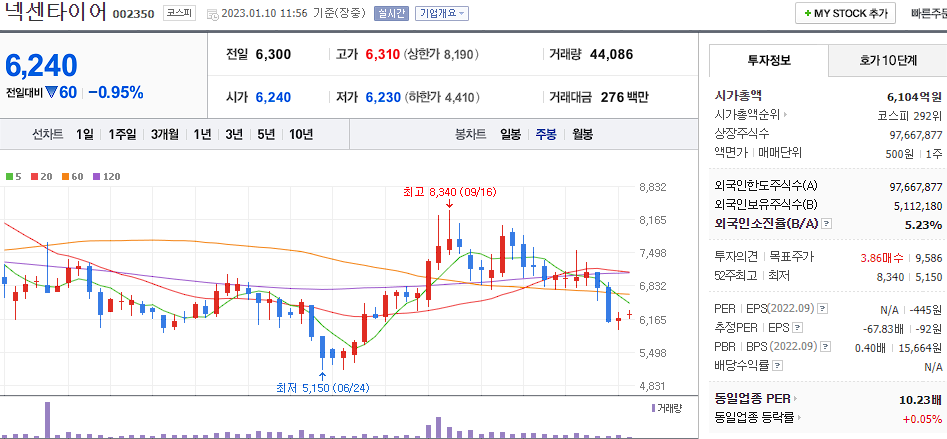Click the help icon next to PER EPS(2022.09)
The height and width of the screenshot is (439, 947).
823,309
